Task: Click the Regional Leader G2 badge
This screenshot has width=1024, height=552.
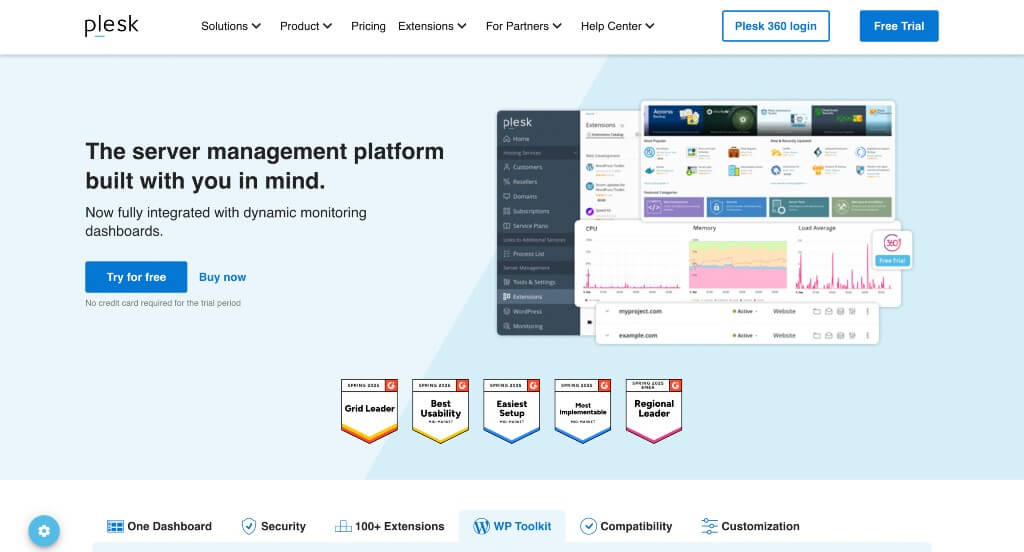Action: pos(654,411)
